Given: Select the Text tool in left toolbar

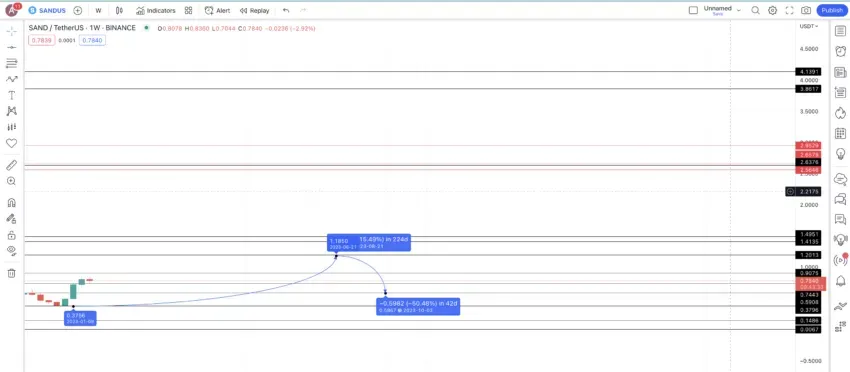Looking at the screenshot, I should click(x=11, y=95).
